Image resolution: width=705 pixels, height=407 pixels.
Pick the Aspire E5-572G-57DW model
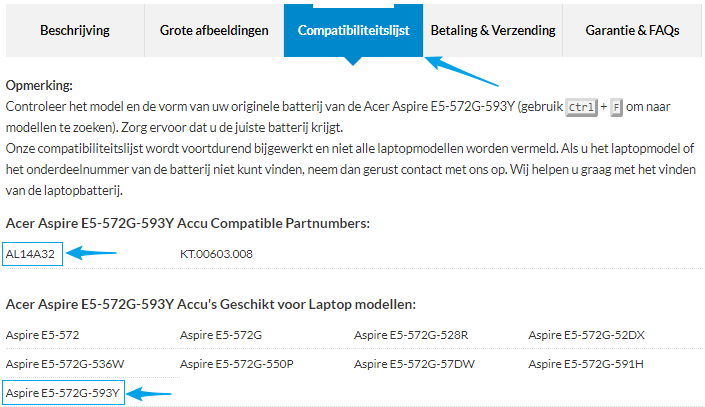(x=414, y=364)
